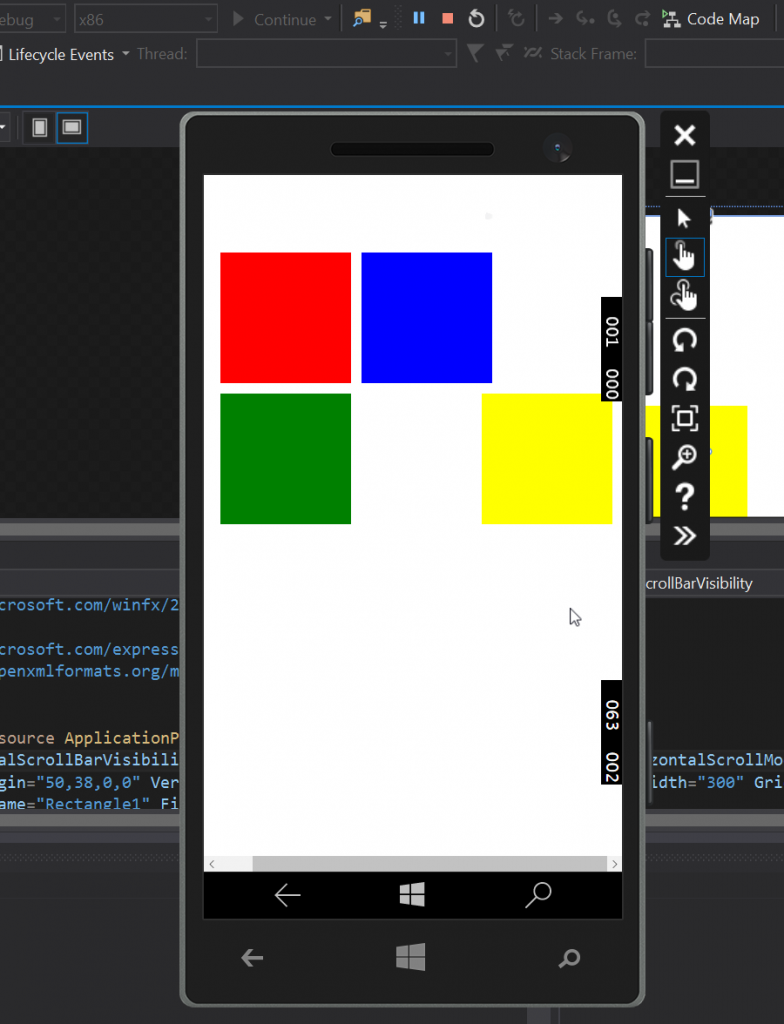Tap the red rectangle in the app

tap(286, 317)
